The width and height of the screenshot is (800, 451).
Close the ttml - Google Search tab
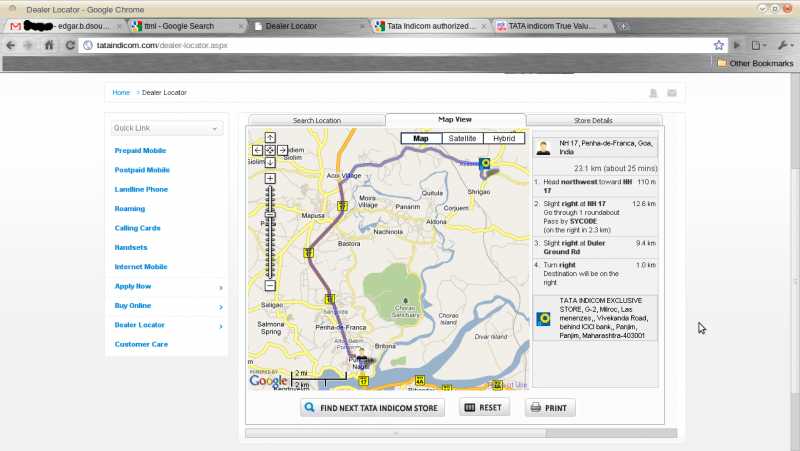[x=241, y=26]
